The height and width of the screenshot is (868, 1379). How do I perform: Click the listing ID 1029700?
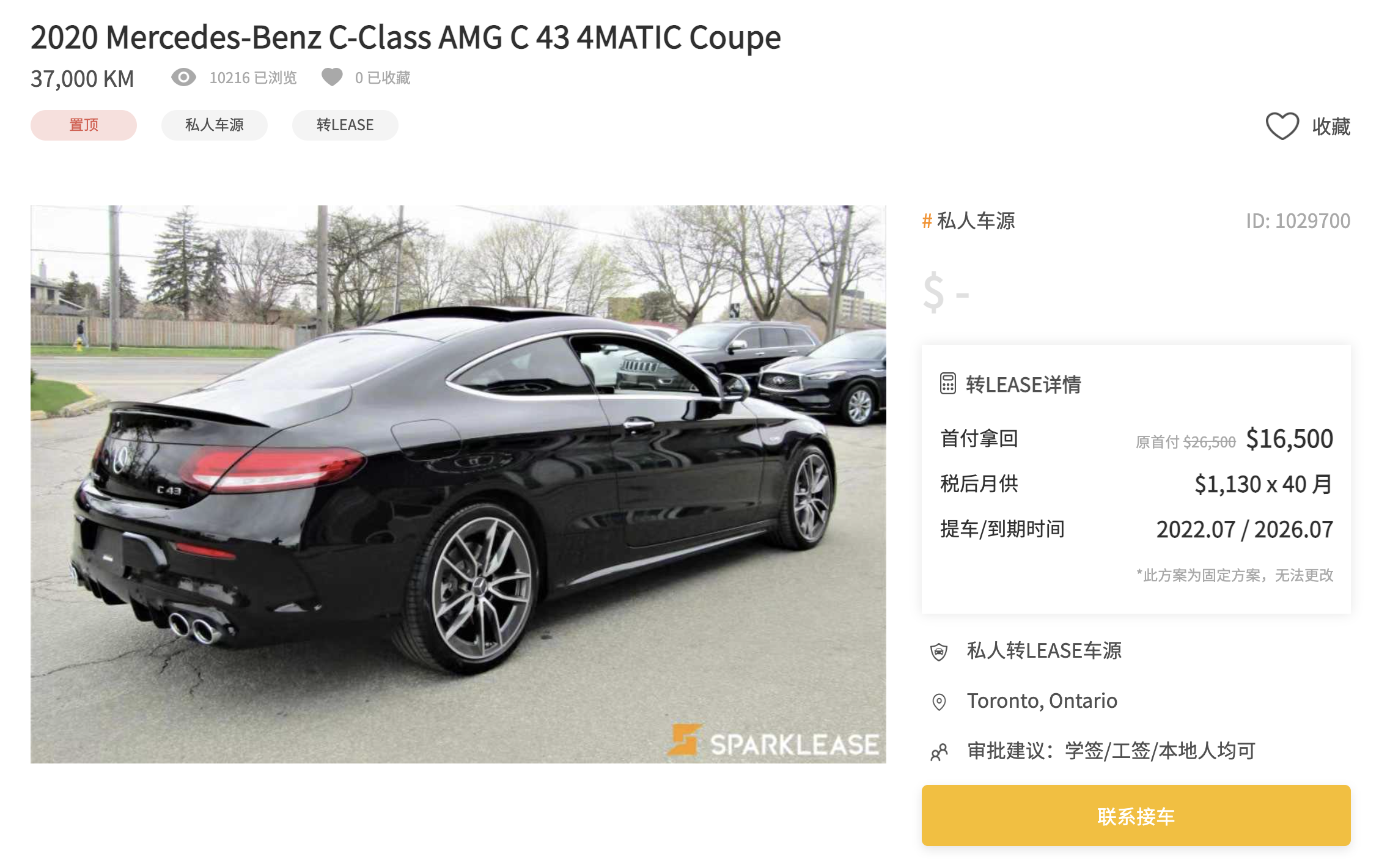pos(1298,221)
